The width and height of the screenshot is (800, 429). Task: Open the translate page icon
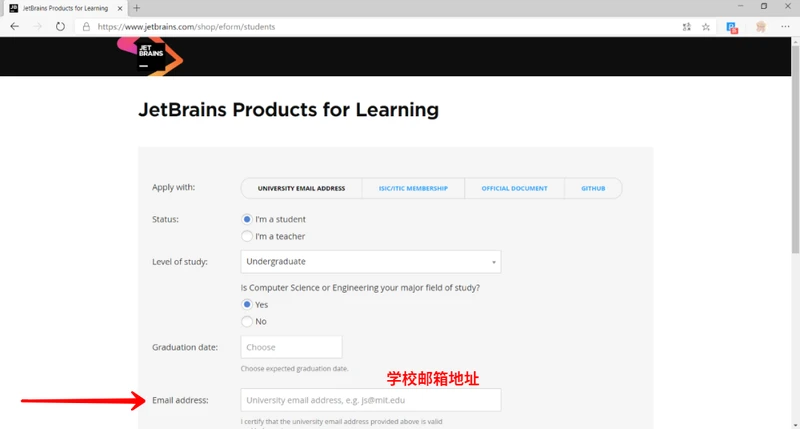coord(687,27)
